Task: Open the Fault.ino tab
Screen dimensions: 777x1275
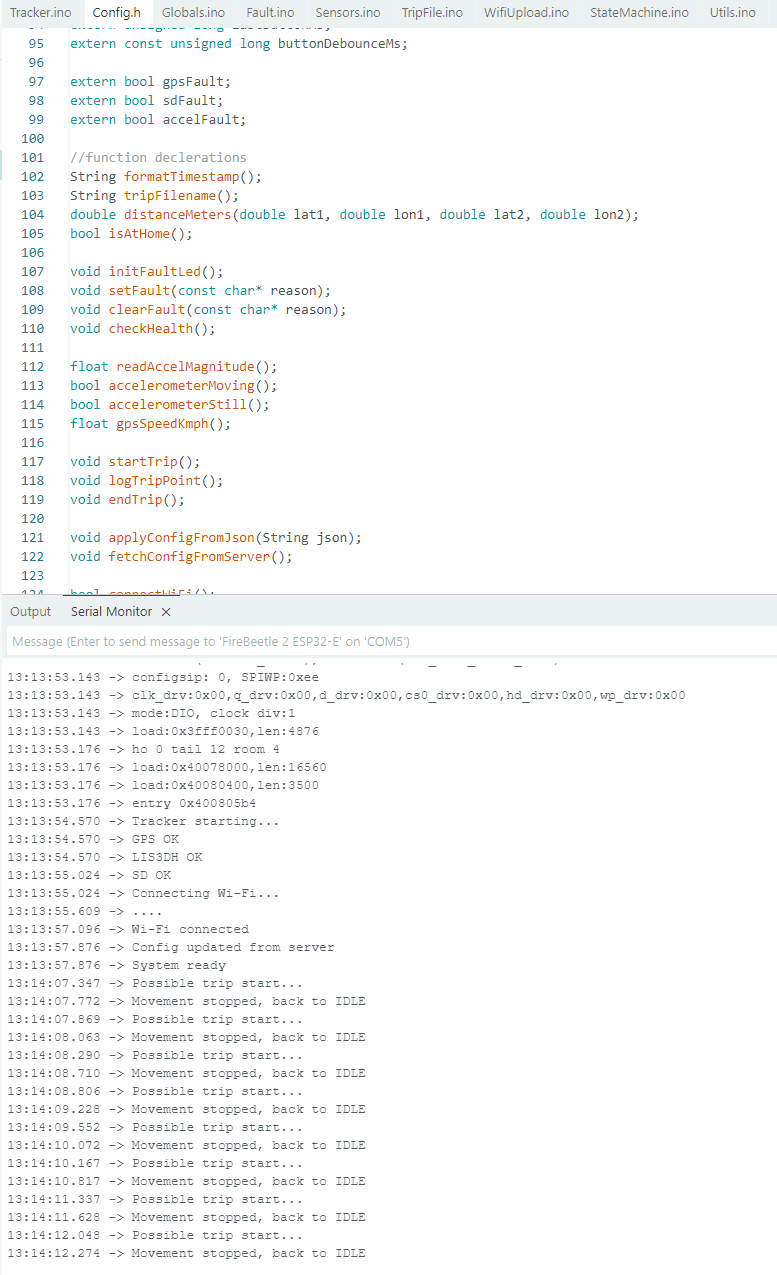Action: coord(270,13)
